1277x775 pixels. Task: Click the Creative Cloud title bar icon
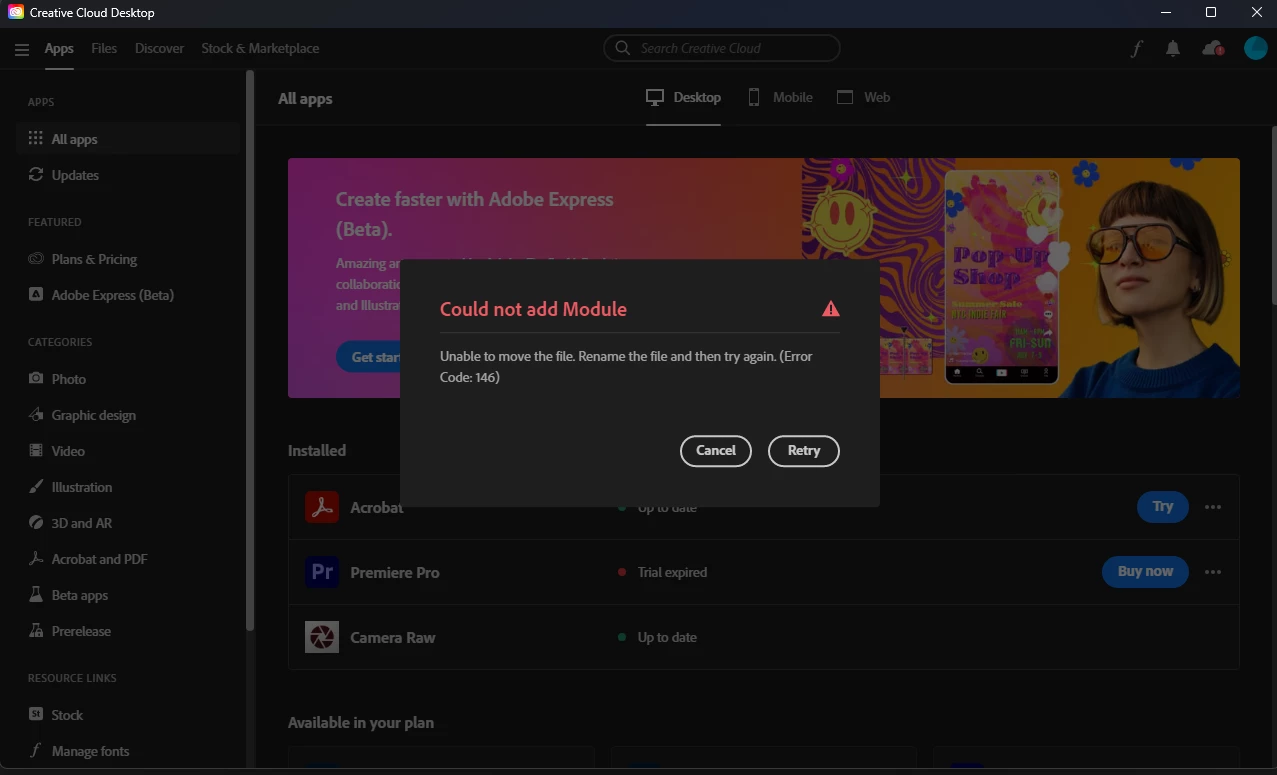point(16,13)
